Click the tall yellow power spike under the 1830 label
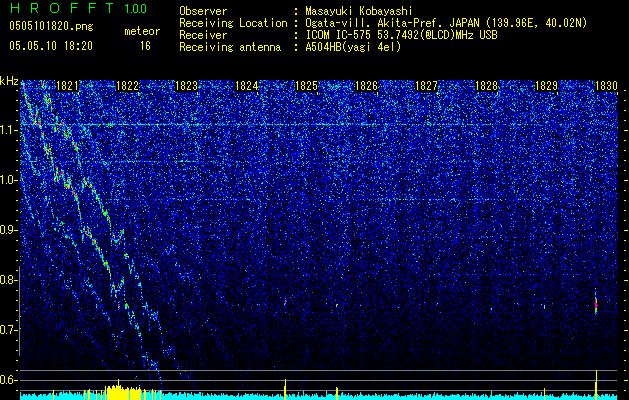The height and width of the screenshot is (400, 629). point(597,385)
